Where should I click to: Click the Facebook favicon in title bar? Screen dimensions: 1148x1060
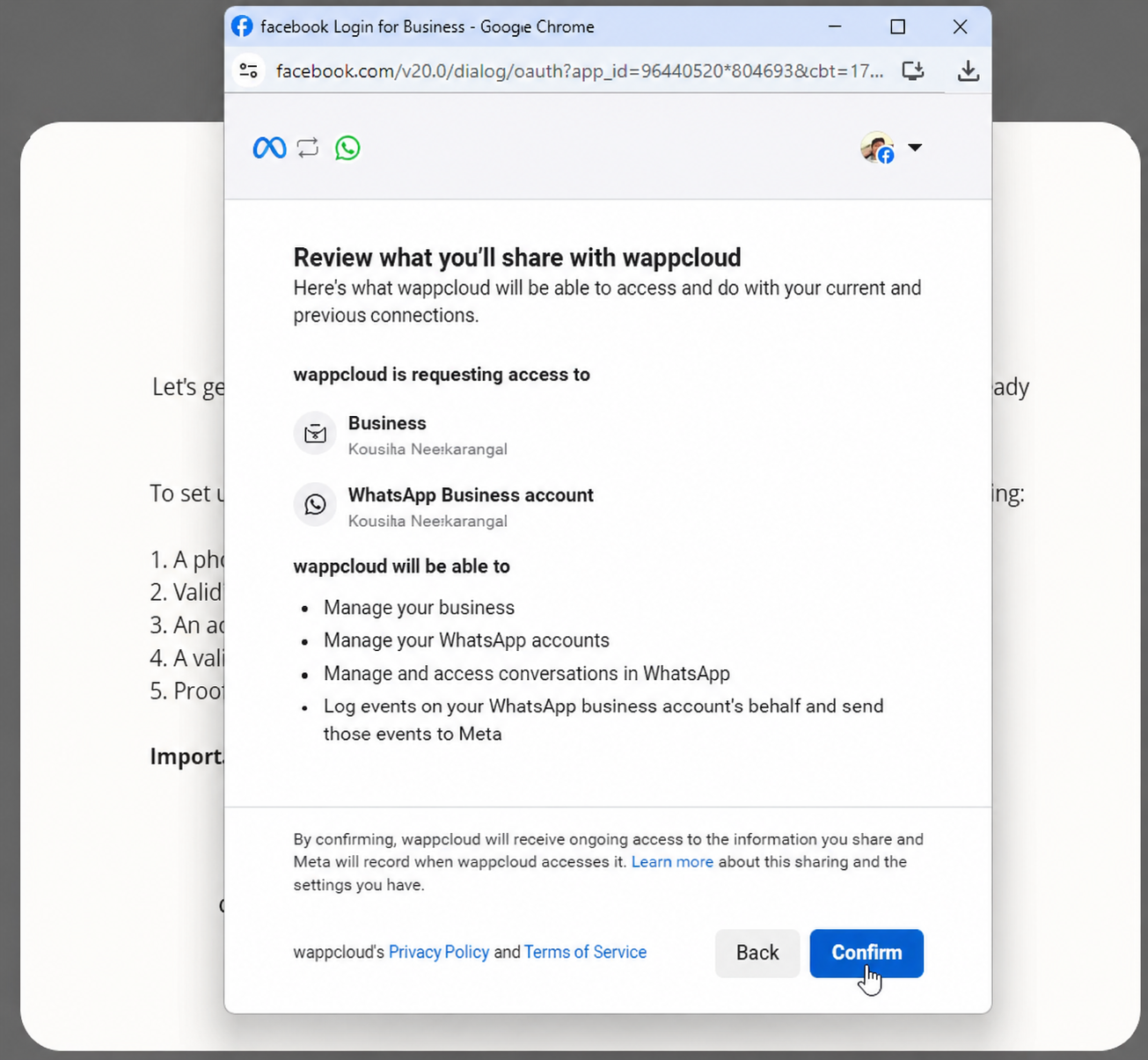click(242, 26)
